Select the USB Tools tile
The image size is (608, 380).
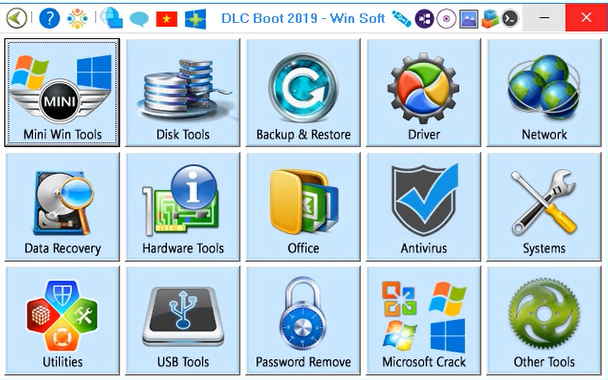[x=183, y=320]
